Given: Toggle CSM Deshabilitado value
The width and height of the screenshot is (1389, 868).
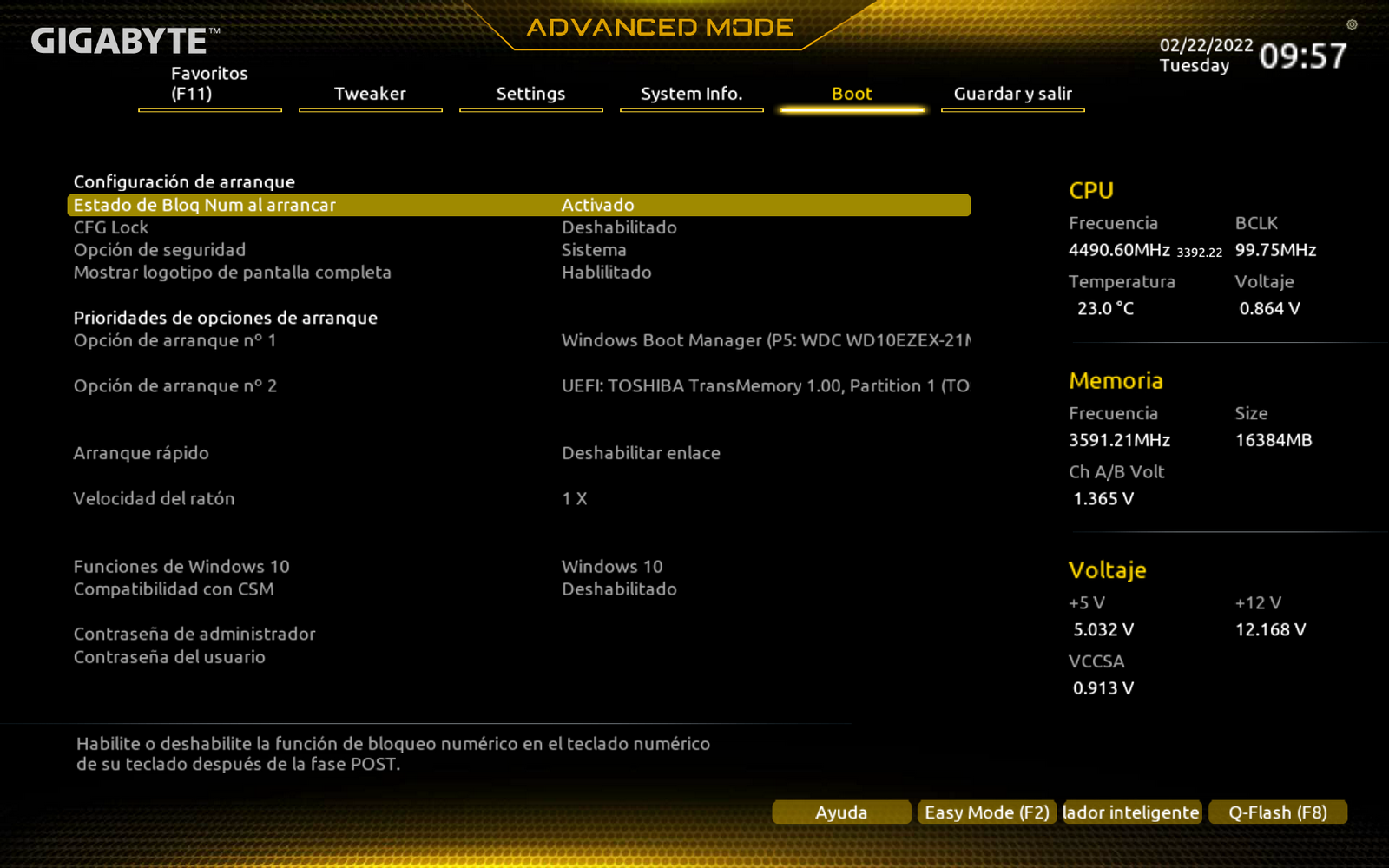Looking at the screenshot, I should coord(619,589).
